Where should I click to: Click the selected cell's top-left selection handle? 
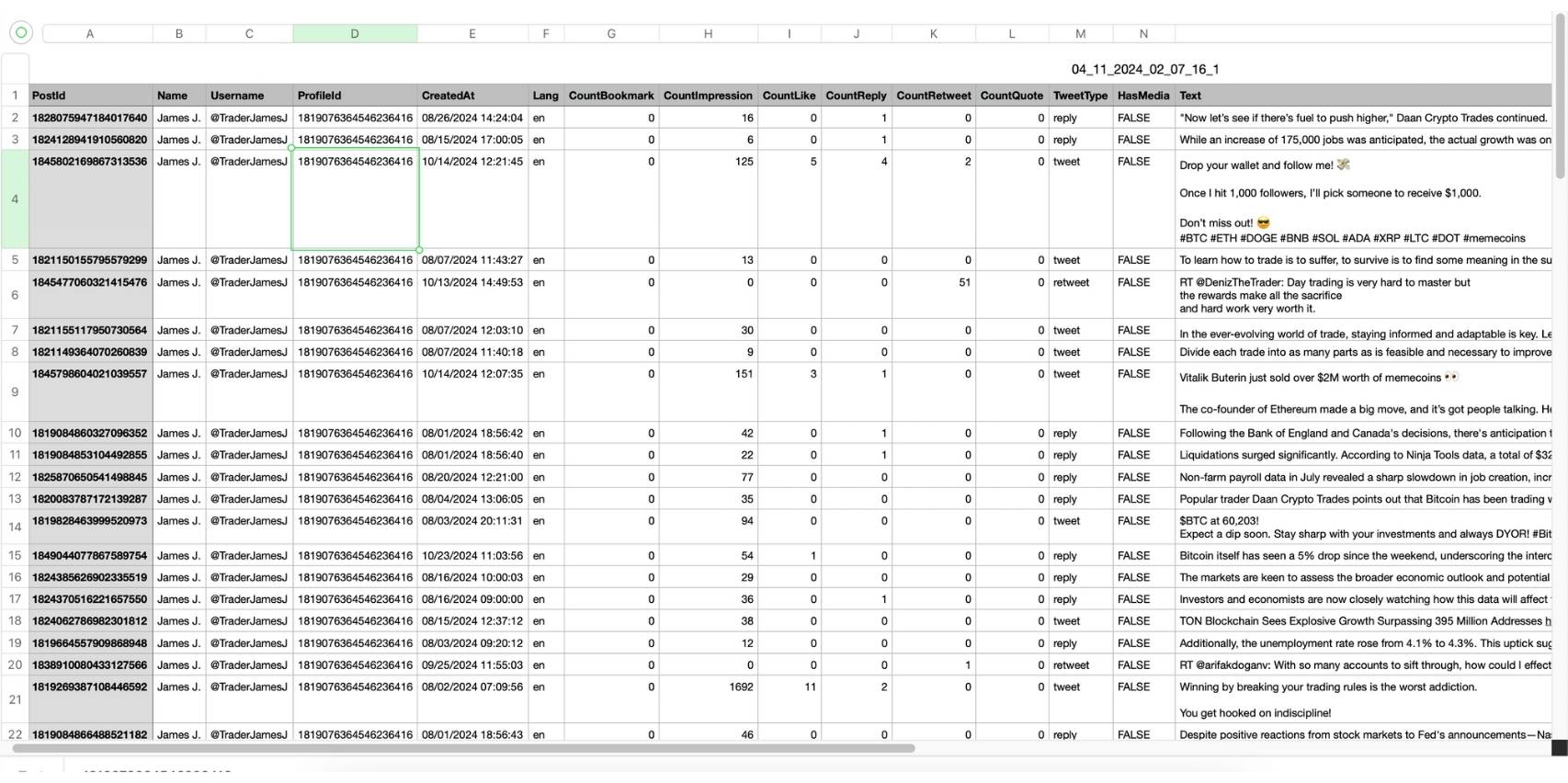292,149
